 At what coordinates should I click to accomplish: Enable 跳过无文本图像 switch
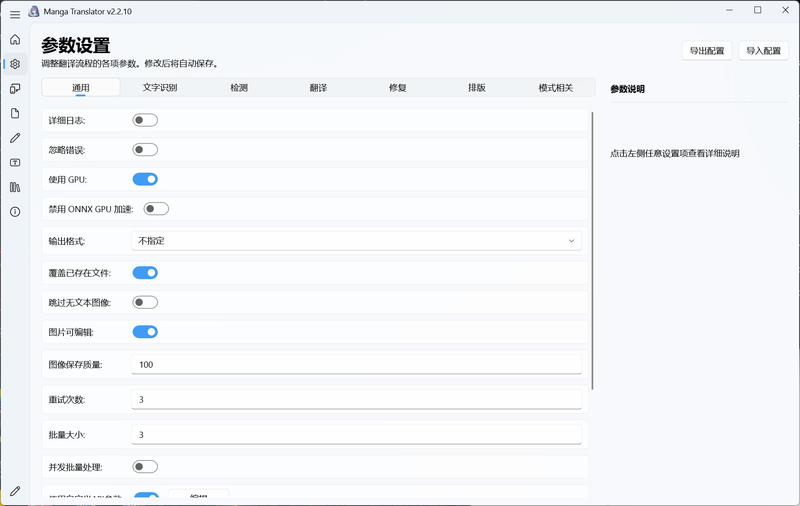point(145,302)
